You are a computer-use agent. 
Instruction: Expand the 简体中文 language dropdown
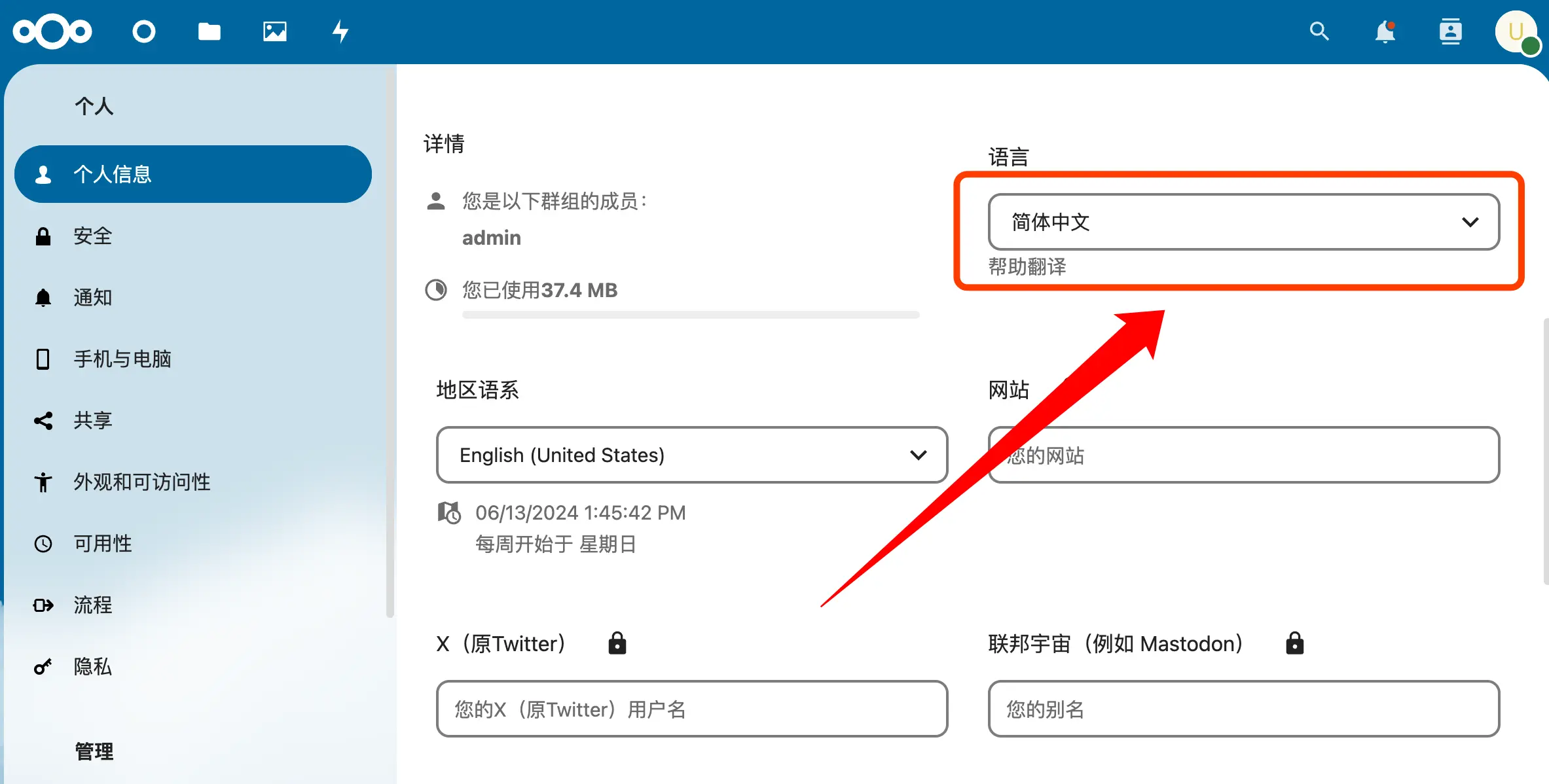pos(1243,222)
